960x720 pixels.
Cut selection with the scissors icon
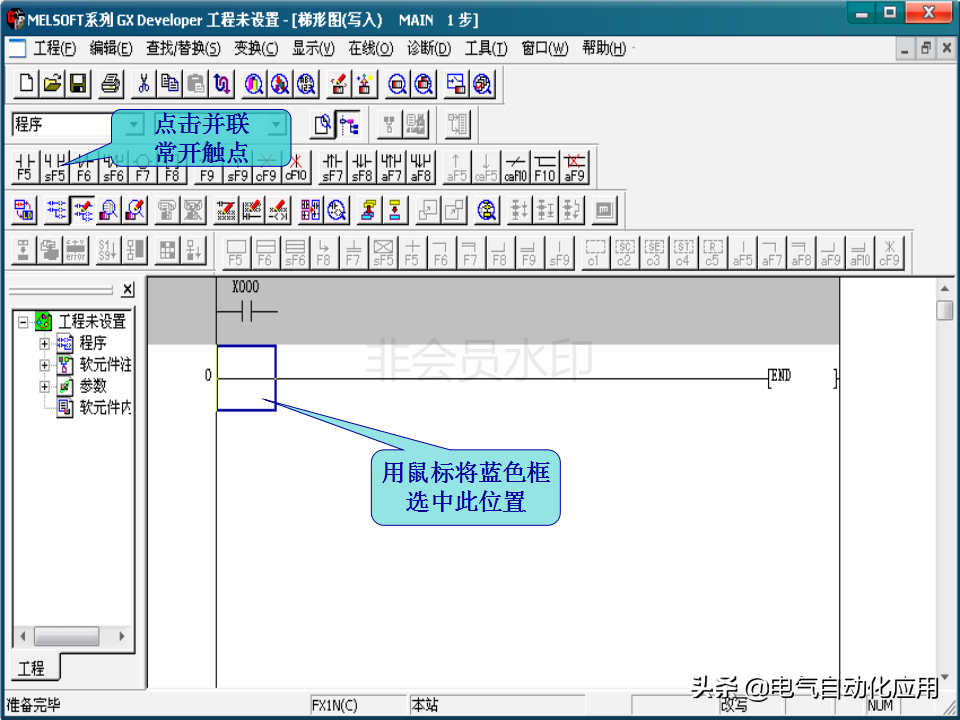144,83
